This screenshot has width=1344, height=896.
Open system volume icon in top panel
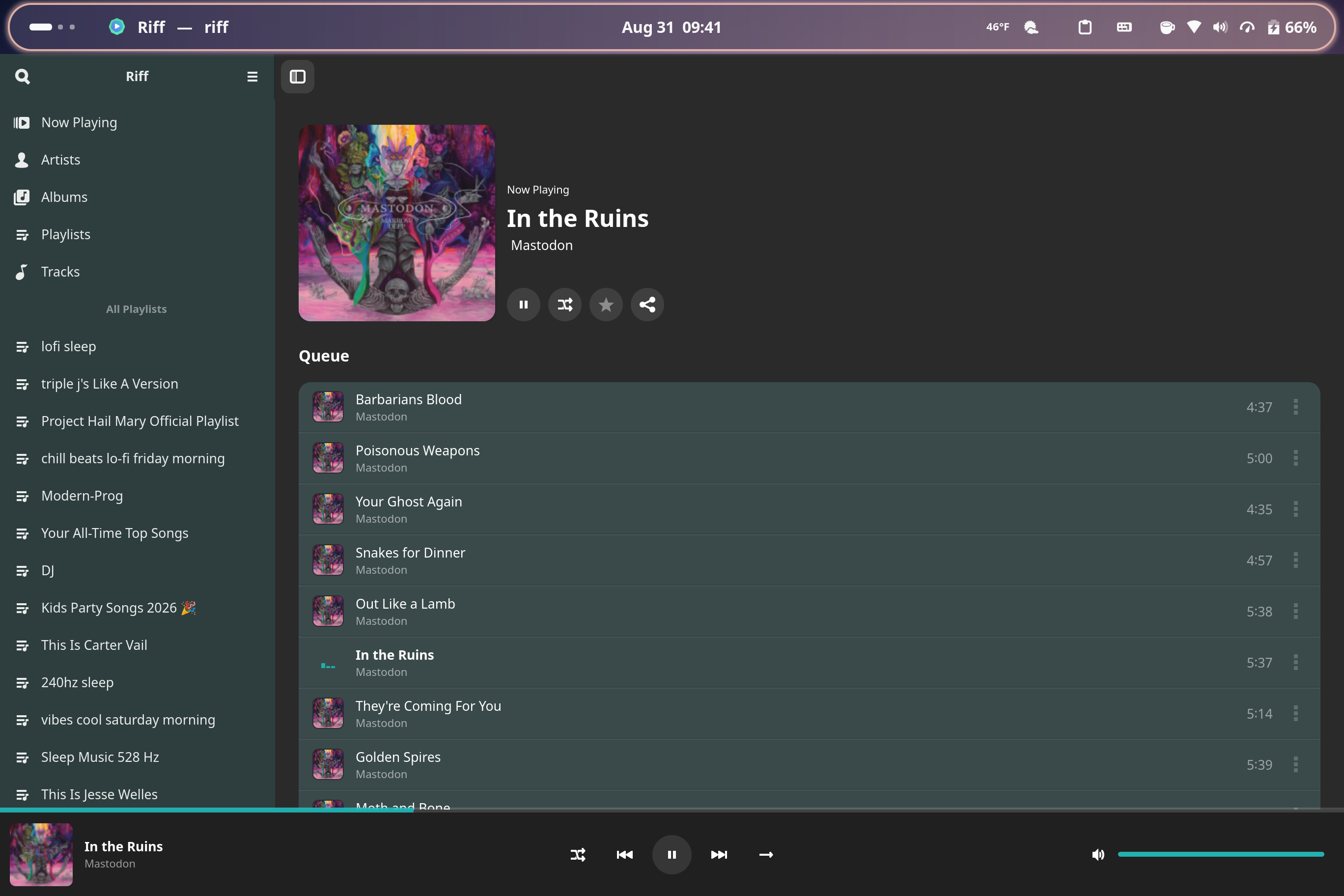[1220, 27]
